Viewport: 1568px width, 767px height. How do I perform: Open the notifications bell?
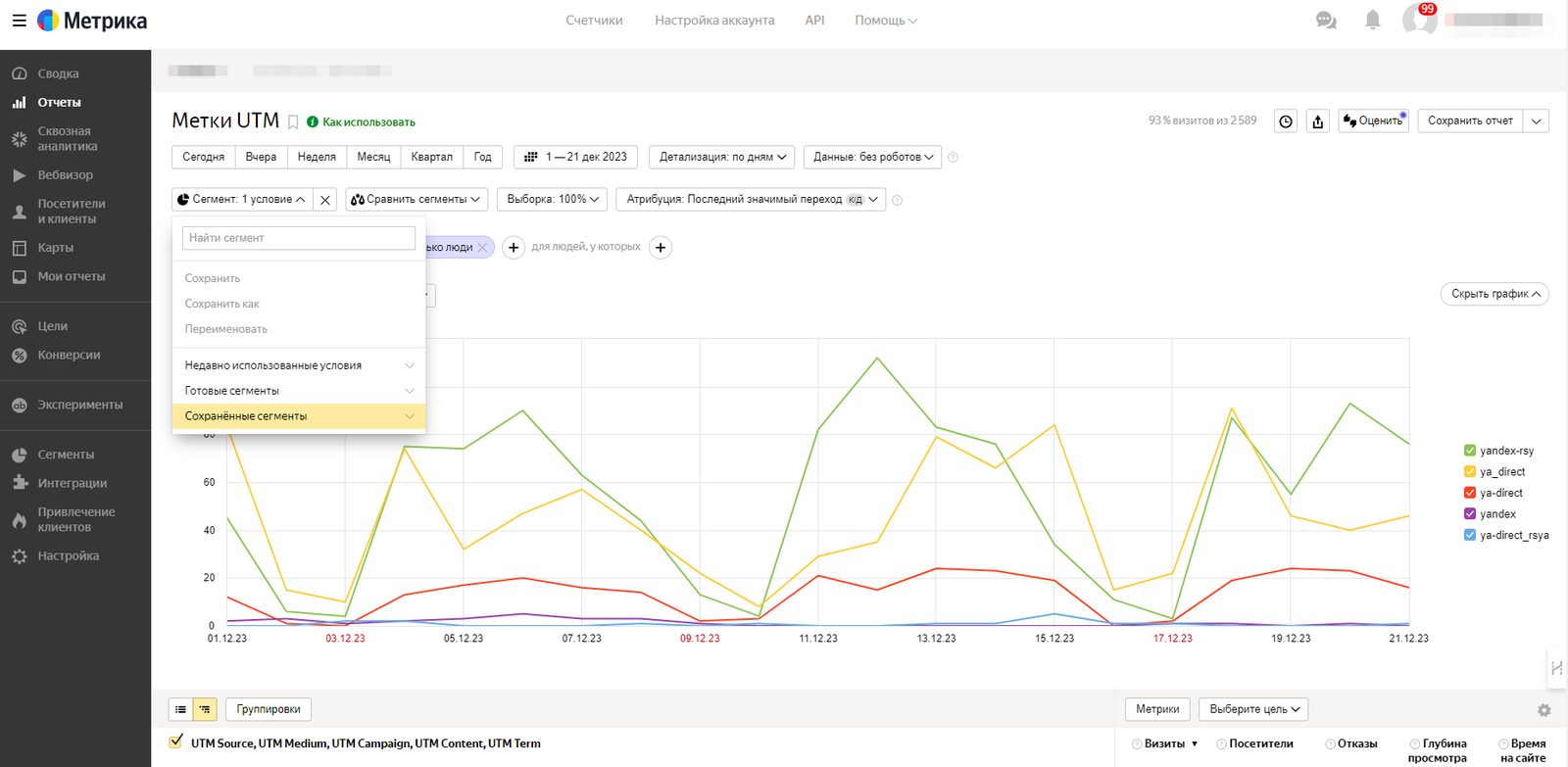[1372, 21]
